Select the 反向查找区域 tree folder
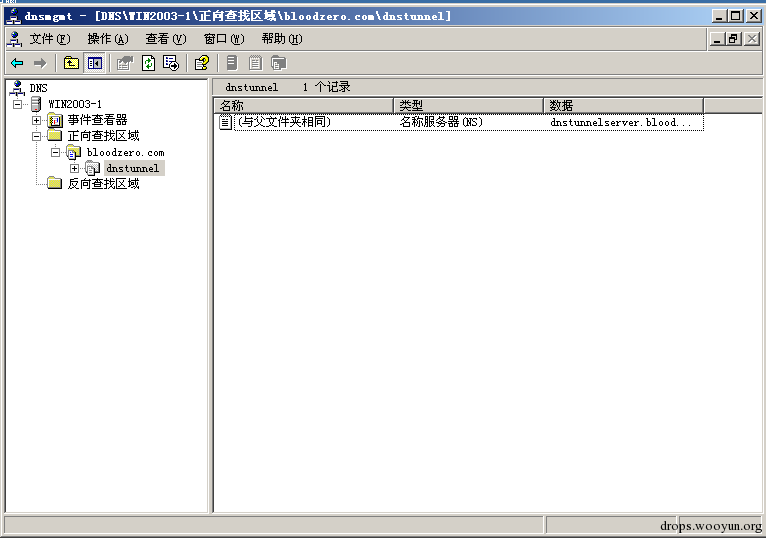 (x=103, y=184)
